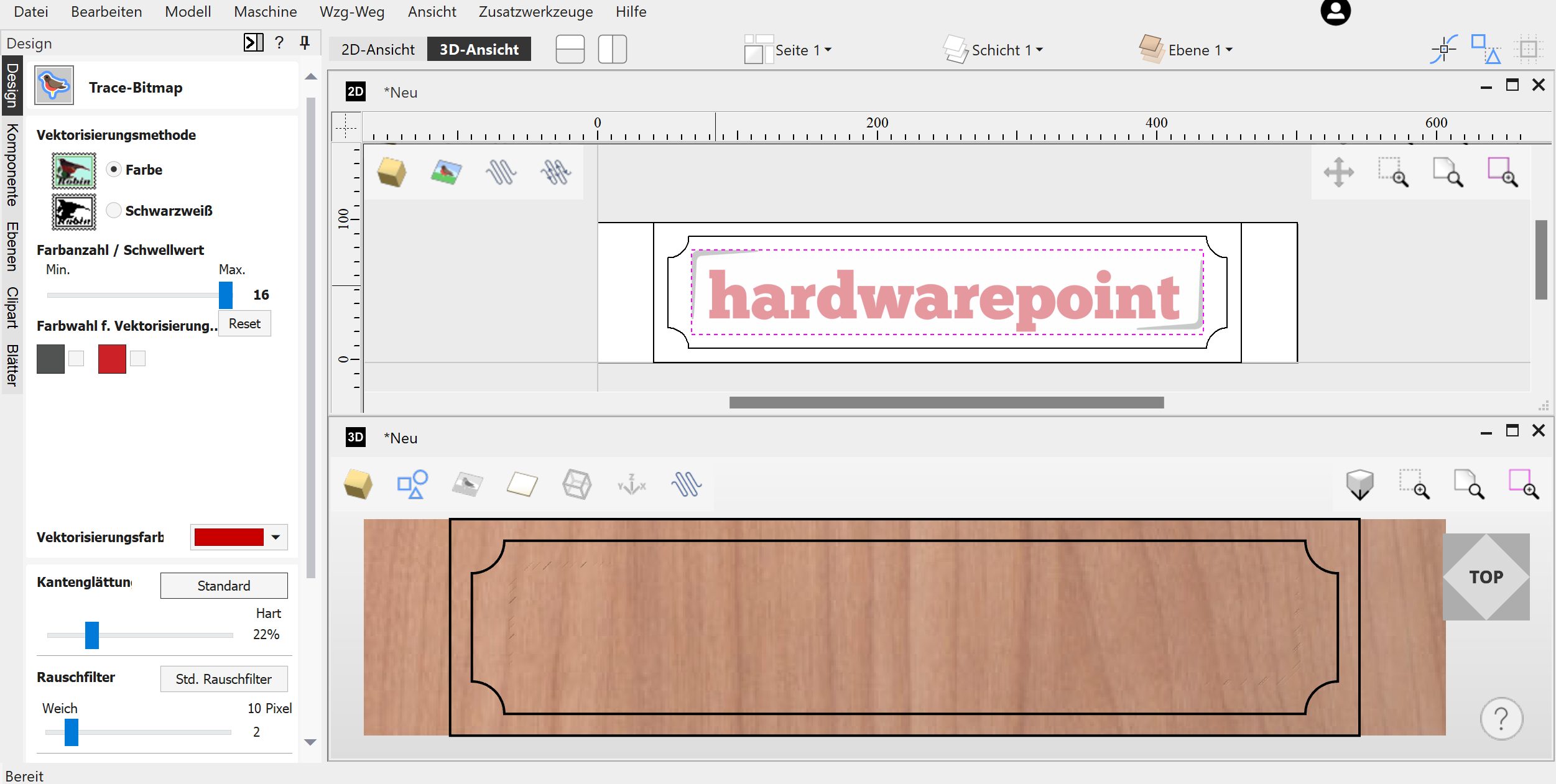1556x784 pixels.
Task: Select Schwarzweiß vectorization method
Action: click(x=114, y=210)
